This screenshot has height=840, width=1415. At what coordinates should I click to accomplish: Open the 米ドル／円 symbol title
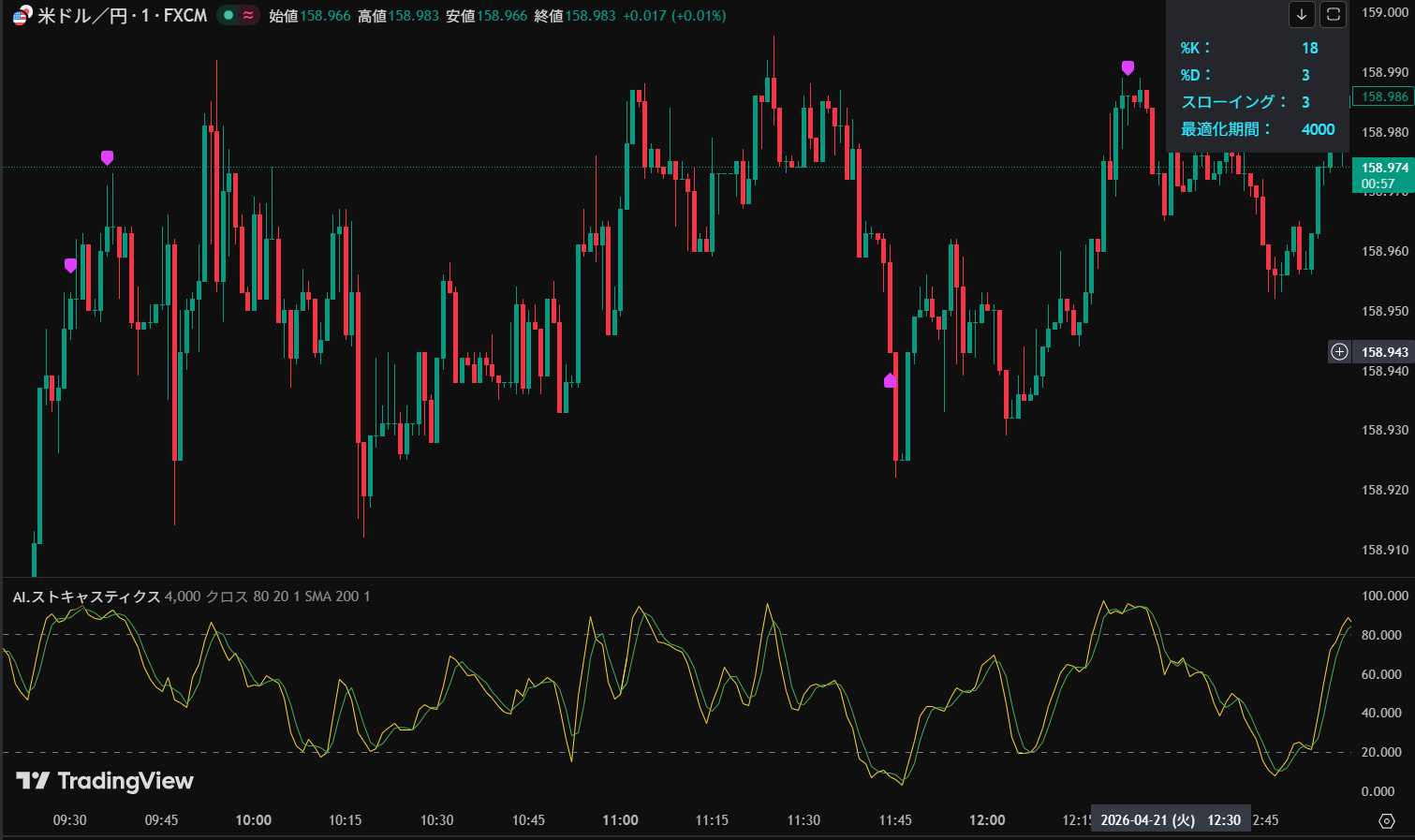[122, 15]
